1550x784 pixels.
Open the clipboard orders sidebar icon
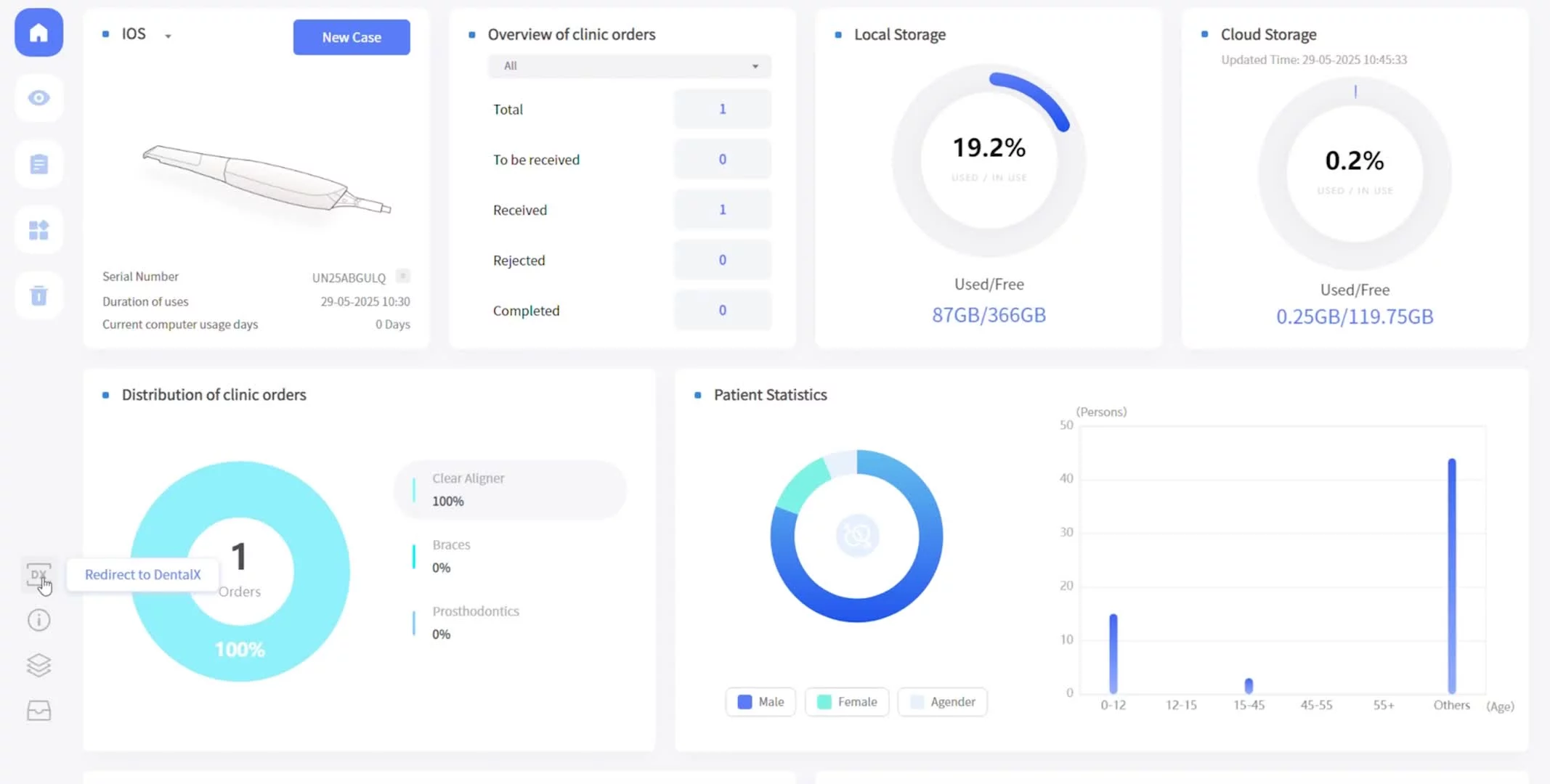(x=38, y=164)
